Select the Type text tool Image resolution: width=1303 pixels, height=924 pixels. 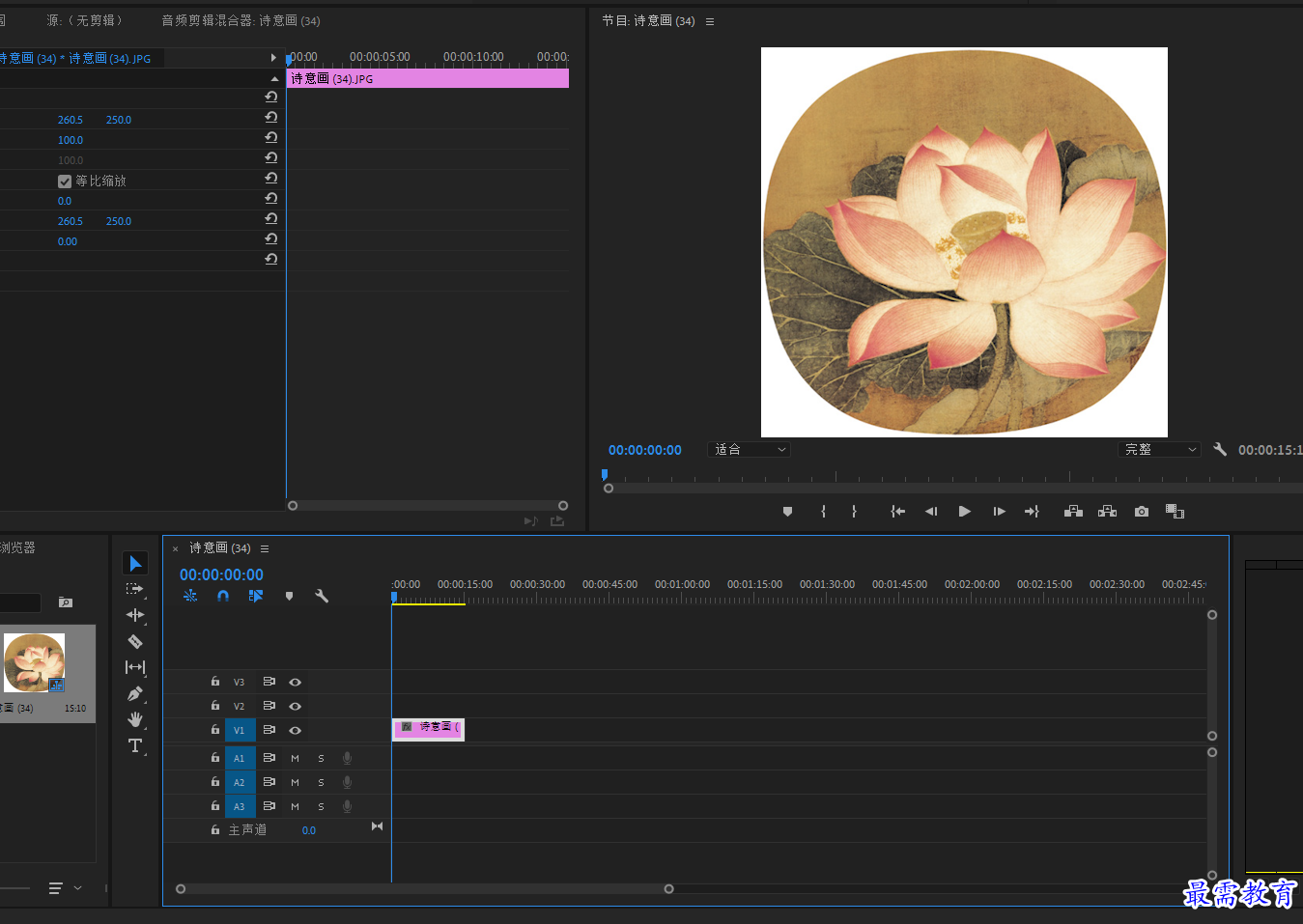[x=135, y=745]
